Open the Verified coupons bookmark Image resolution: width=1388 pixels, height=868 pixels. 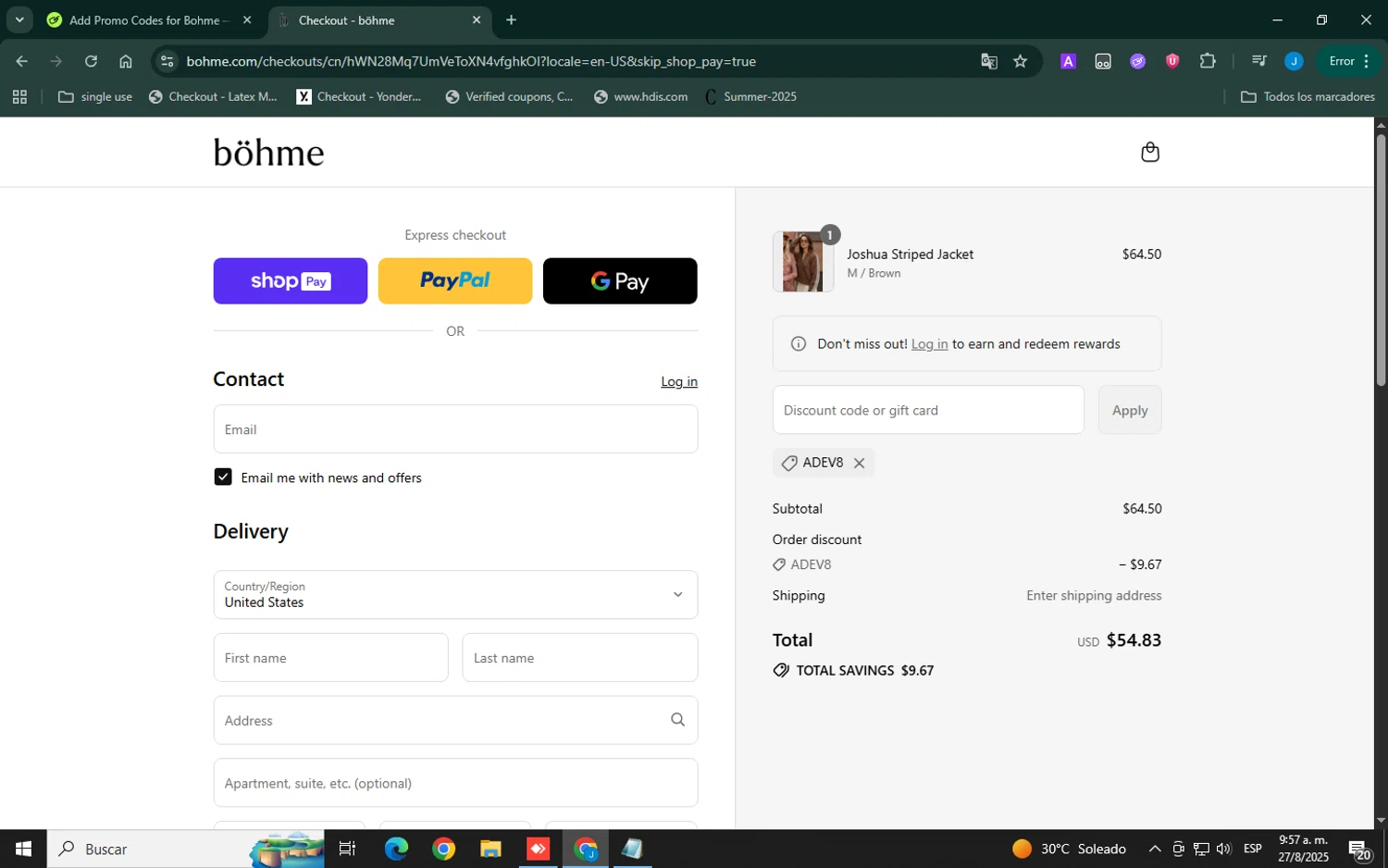pyautogui.click(x=509, y=96)
